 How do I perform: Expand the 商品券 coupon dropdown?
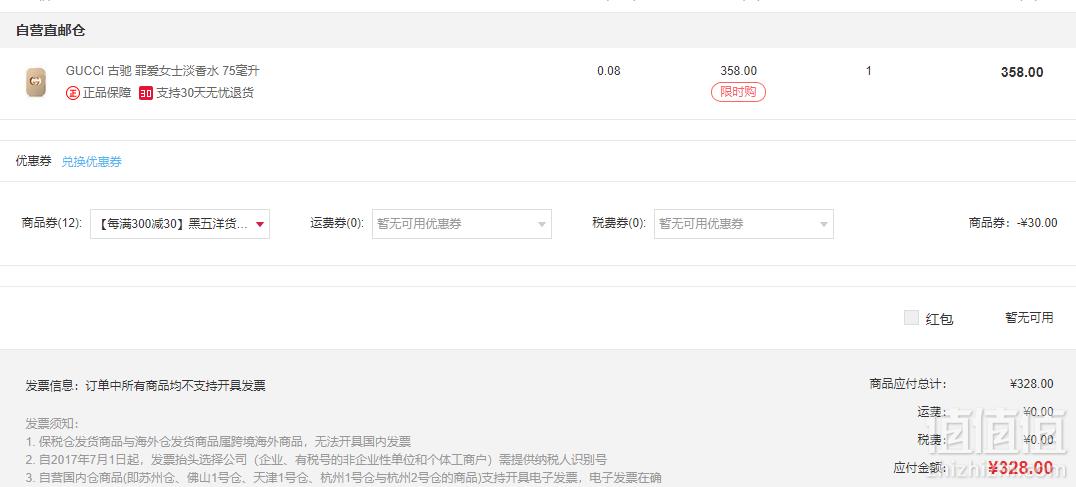180,224
